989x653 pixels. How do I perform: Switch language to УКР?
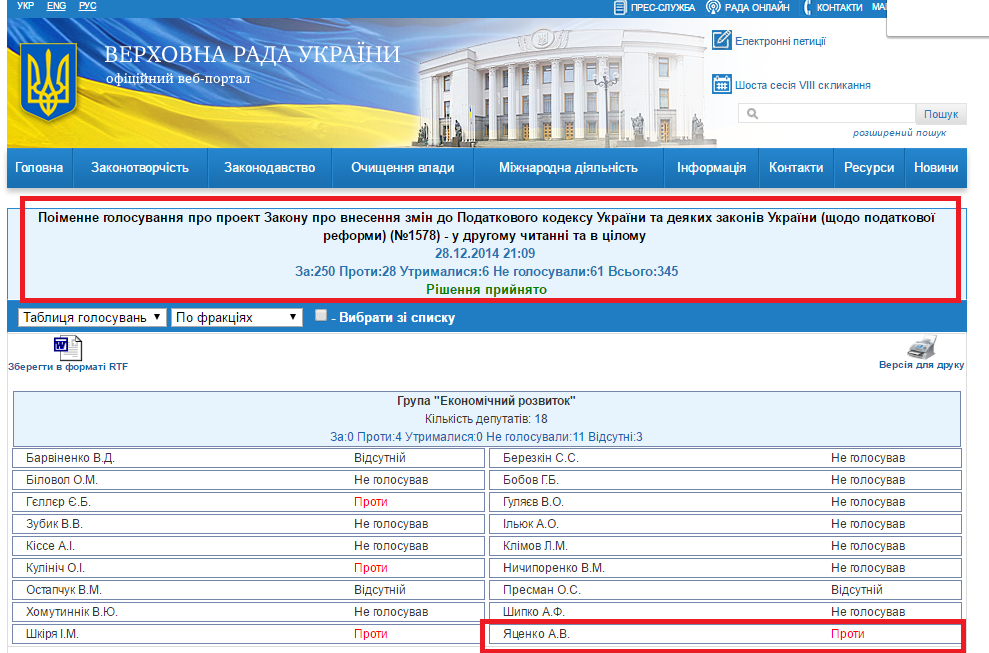(25, 6)
